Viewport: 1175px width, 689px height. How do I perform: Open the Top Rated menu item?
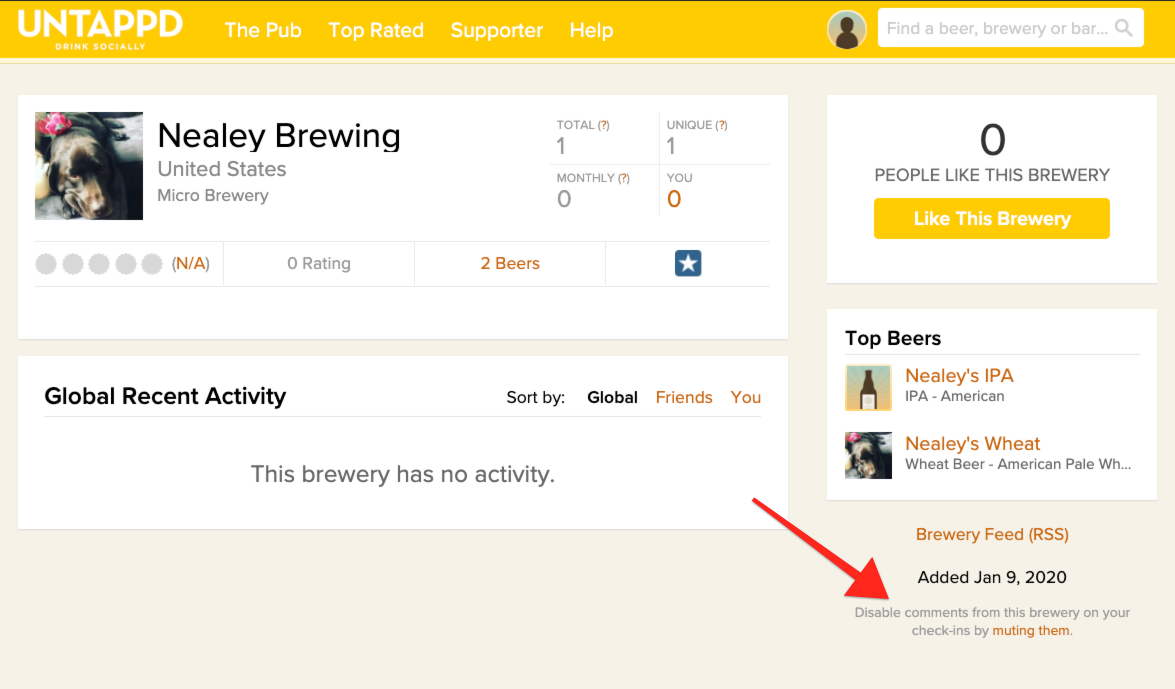click(x=376, y=30)
